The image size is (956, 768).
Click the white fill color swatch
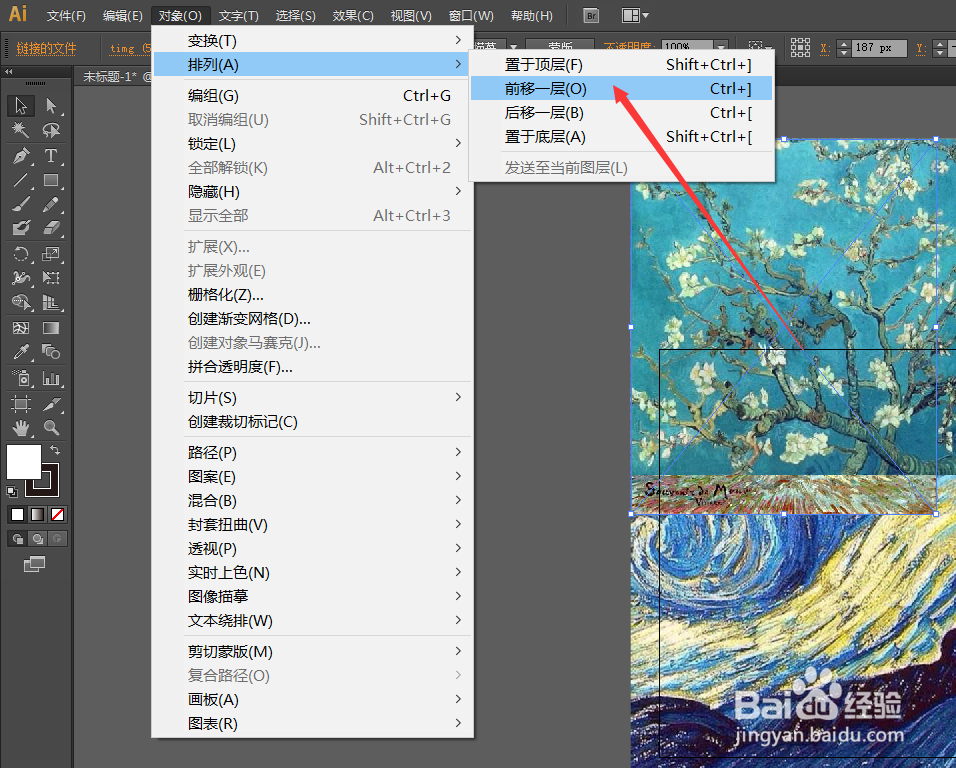24,462
